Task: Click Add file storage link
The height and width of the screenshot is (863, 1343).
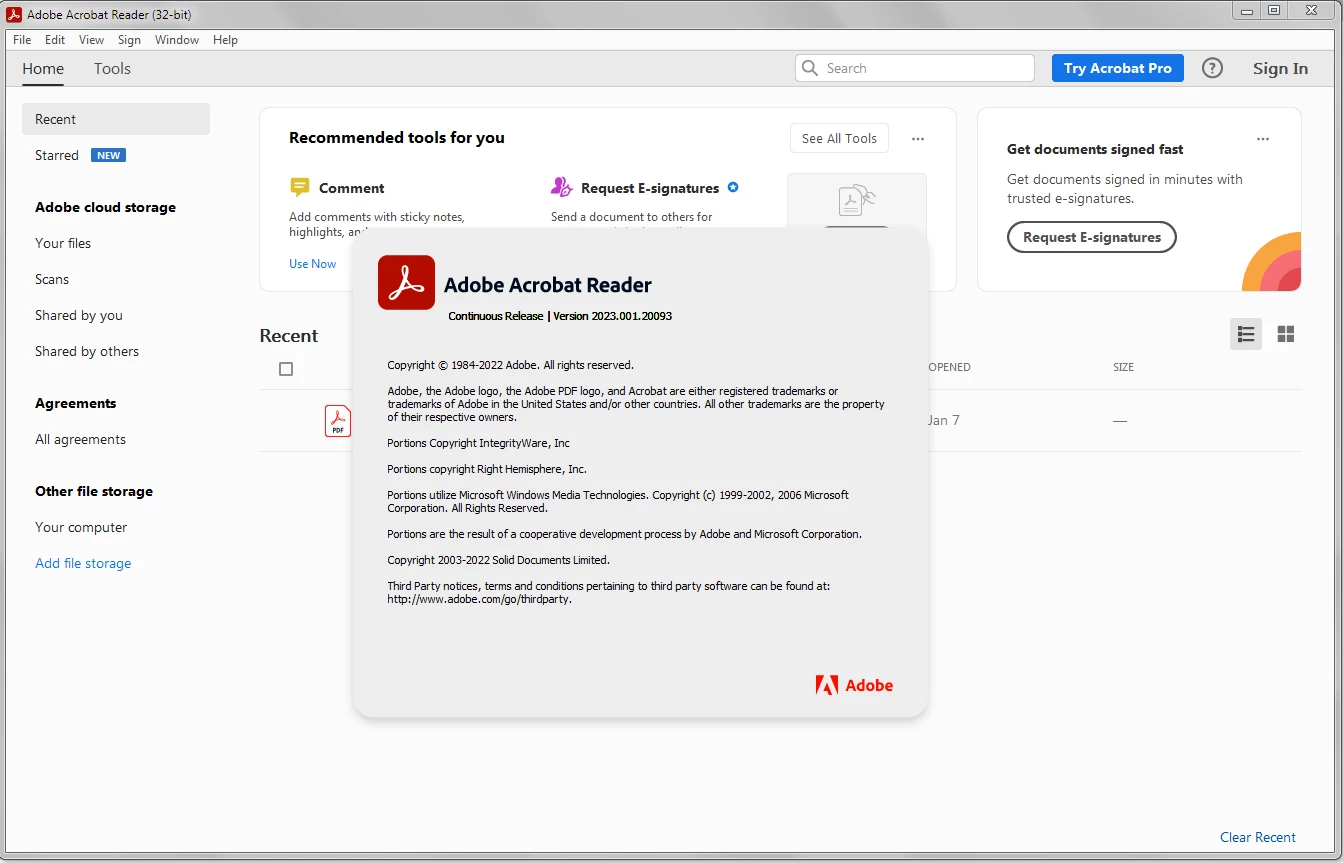Action: 83,563
